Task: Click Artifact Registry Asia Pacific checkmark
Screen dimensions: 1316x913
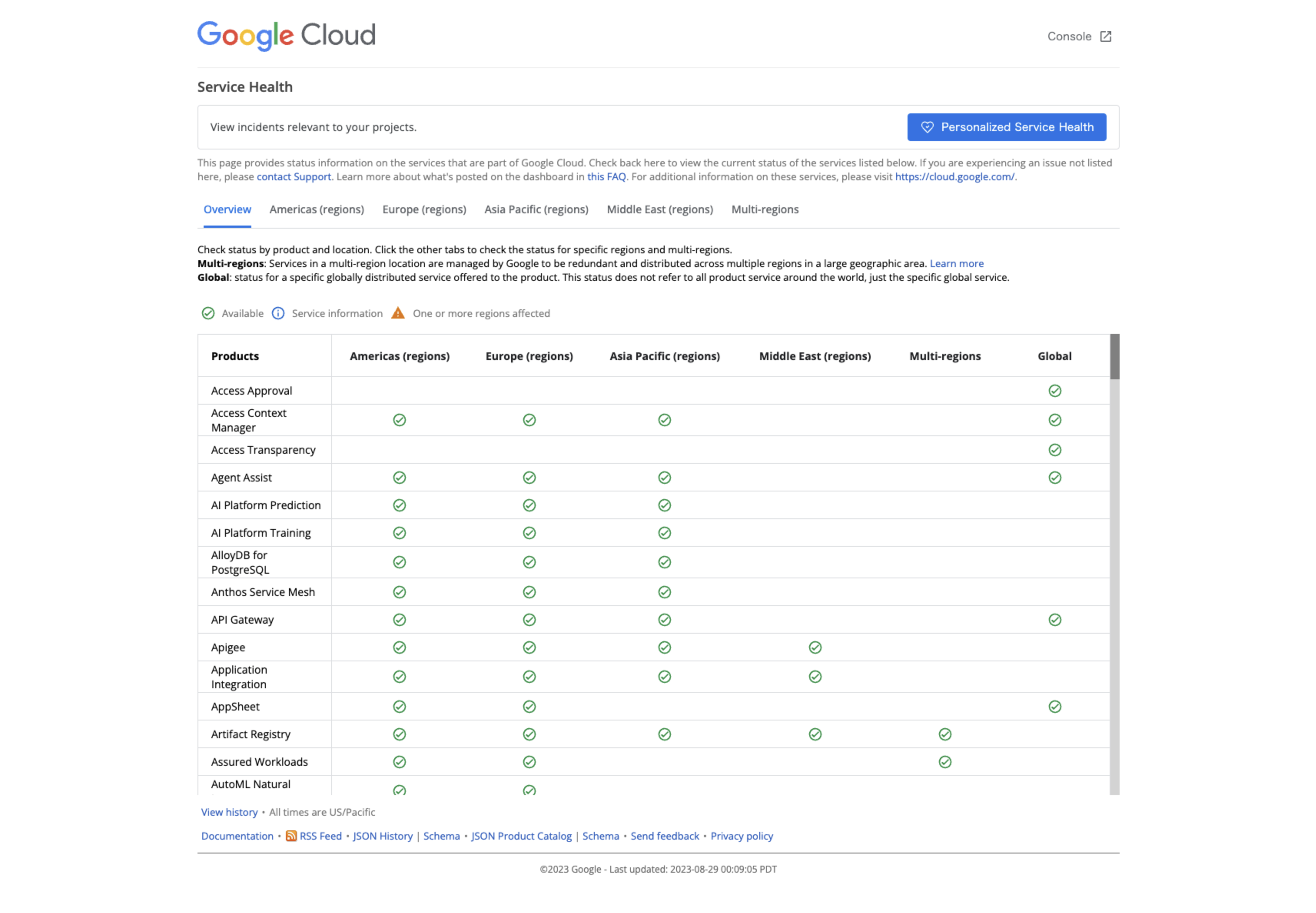Action: pos(664,734)
